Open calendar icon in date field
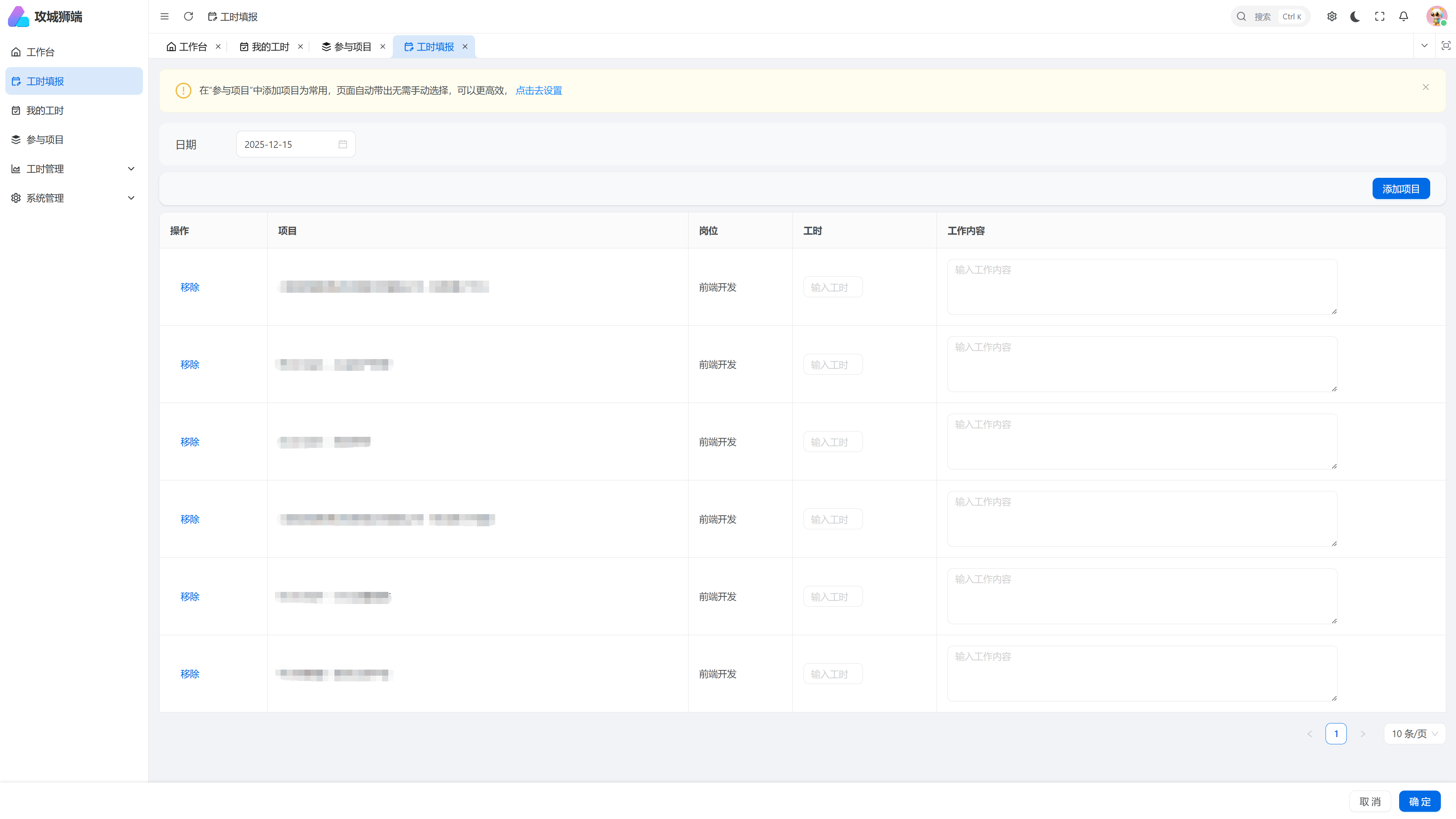 coord(342,144)
